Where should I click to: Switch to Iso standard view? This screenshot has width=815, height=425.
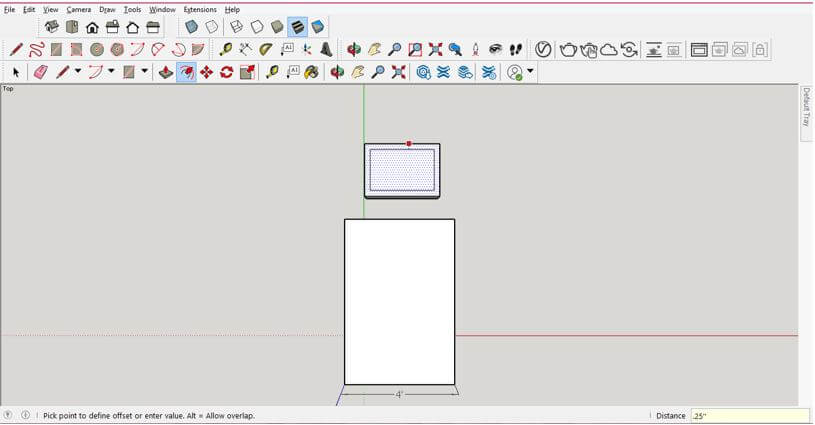coord(51,27)
